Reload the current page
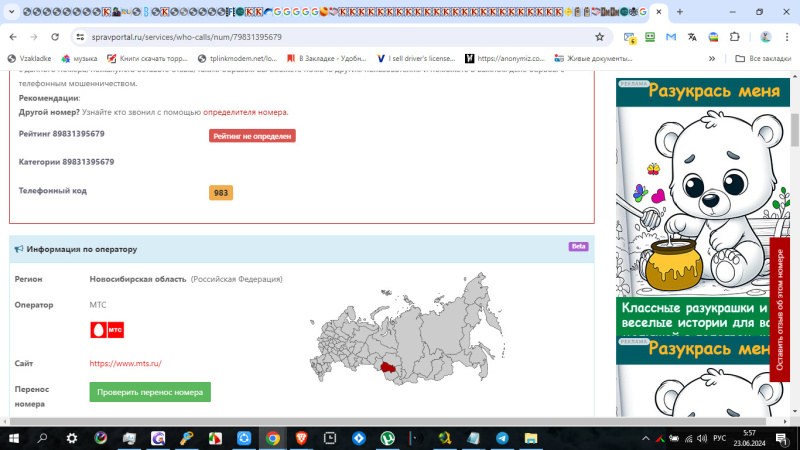This screenshot has width=800, height=450. 55,37
